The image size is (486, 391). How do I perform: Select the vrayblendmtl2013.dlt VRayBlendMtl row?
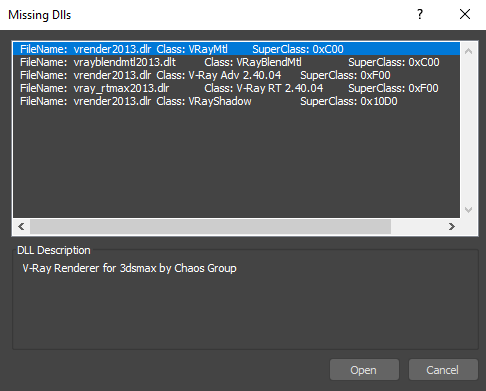pyautogui.click(x=236, y=62)
